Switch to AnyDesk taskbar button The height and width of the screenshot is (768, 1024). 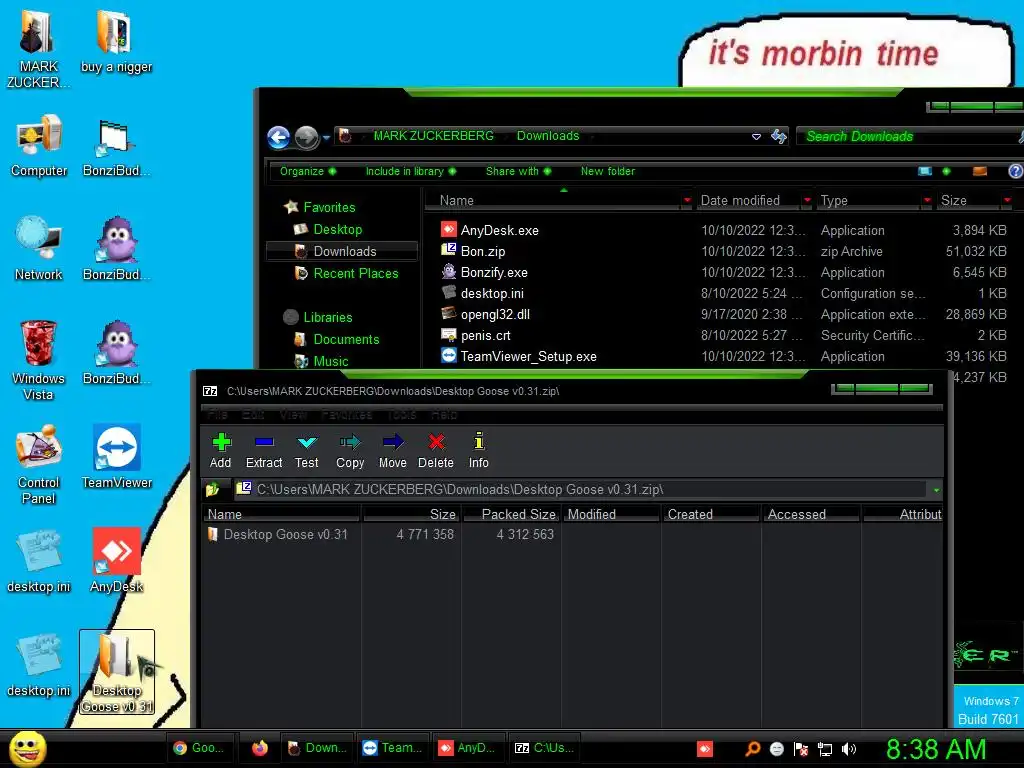coord(468,748)
